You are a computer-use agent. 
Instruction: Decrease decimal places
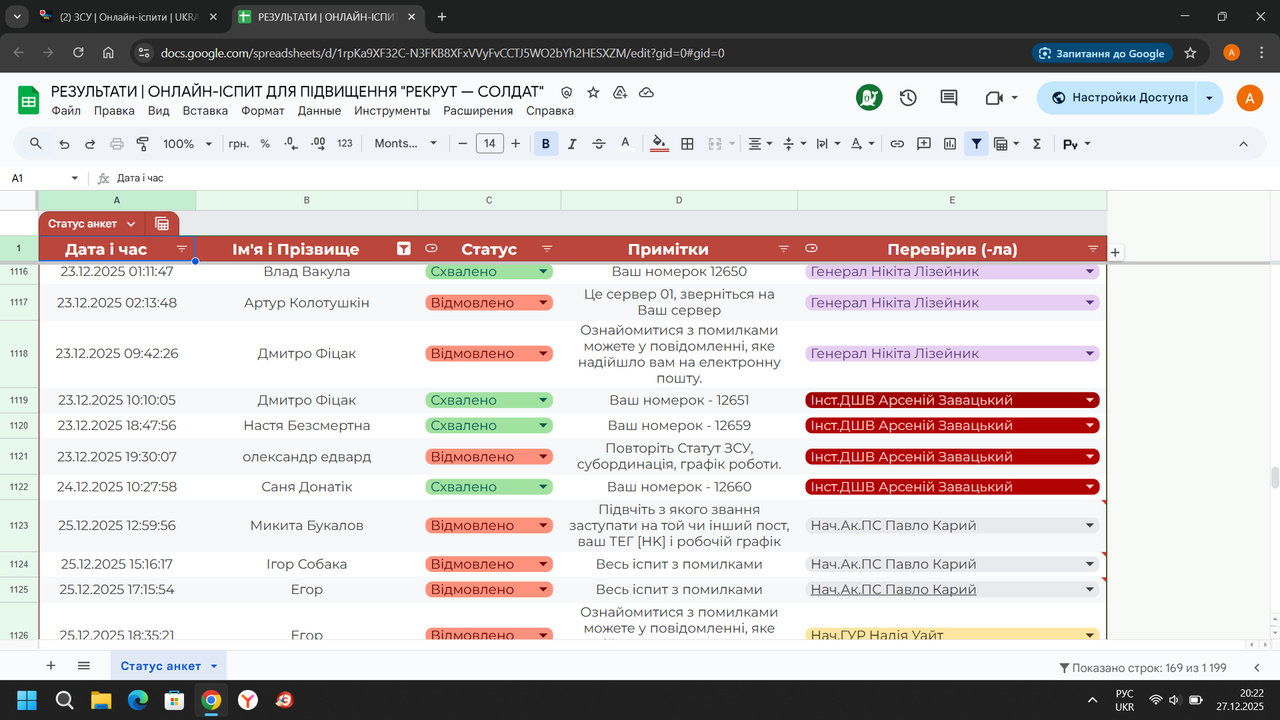click(x=291, y=144)
